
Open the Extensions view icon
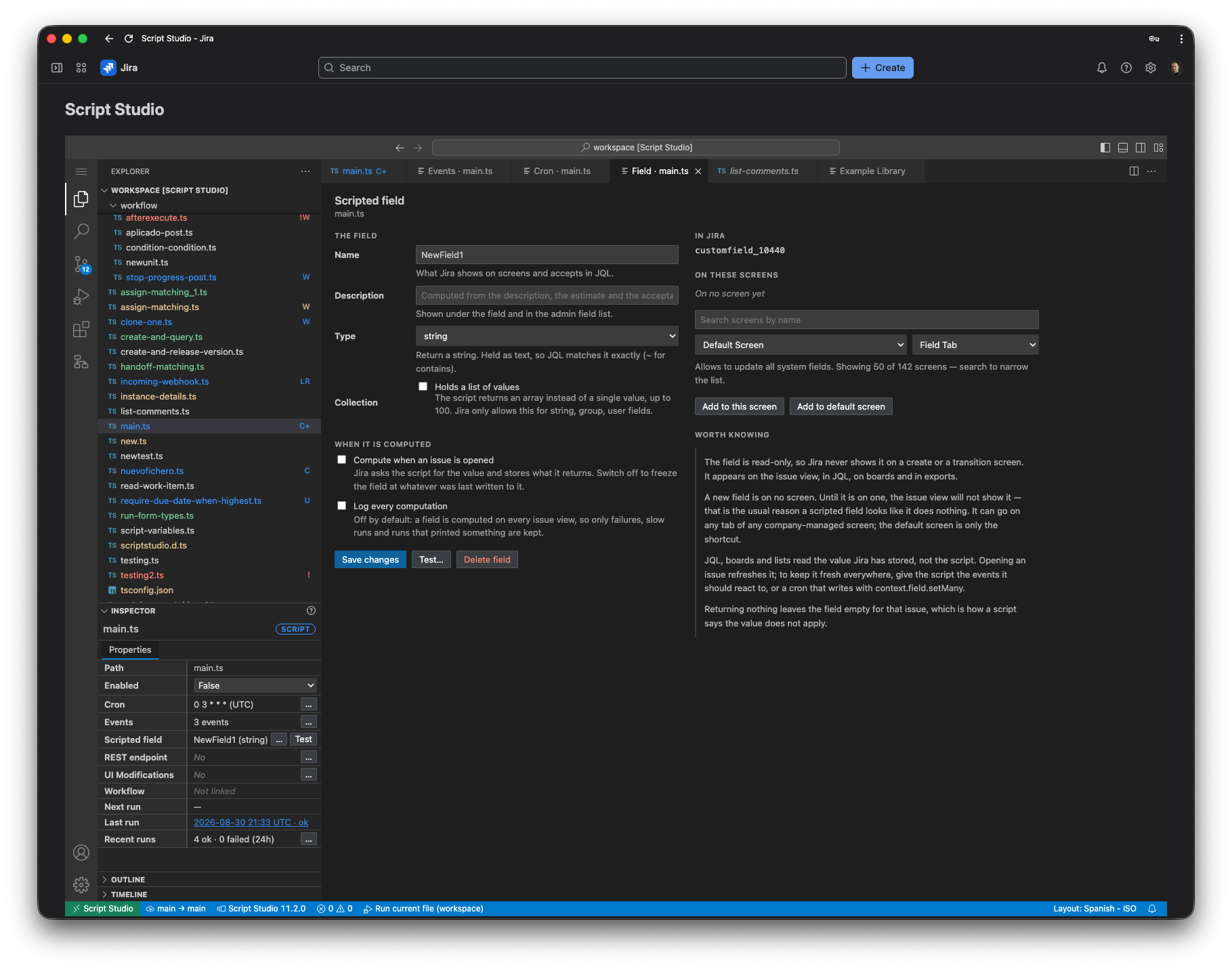[x=81, y=329]
